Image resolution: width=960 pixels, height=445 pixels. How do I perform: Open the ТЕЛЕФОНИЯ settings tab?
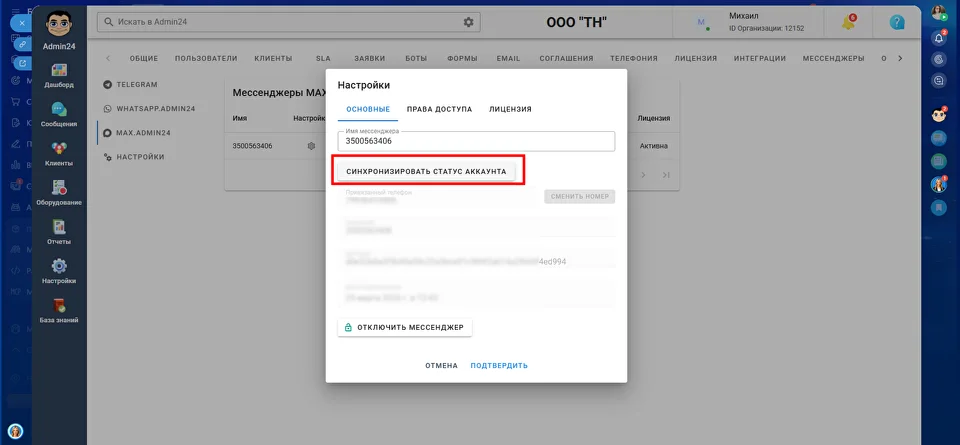(x=634, y=59)
